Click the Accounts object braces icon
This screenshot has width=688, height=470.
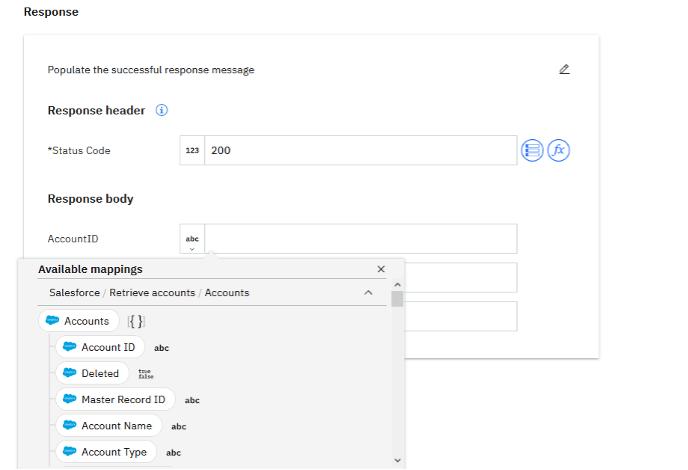click(x=137, y=321)
